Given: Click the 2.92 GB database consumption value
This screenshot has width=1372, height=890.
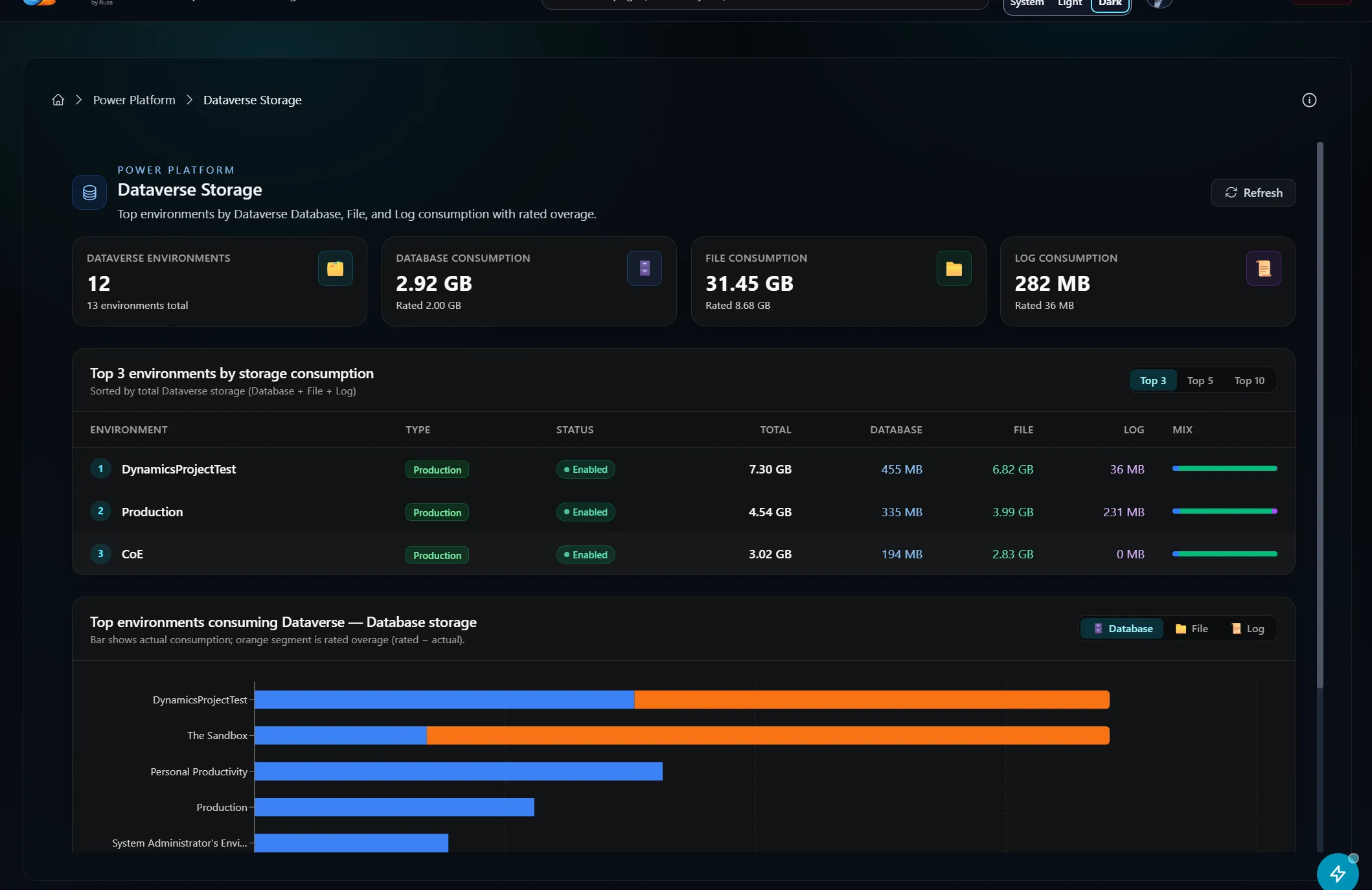Looking at the screenshot, I should 434,283.
